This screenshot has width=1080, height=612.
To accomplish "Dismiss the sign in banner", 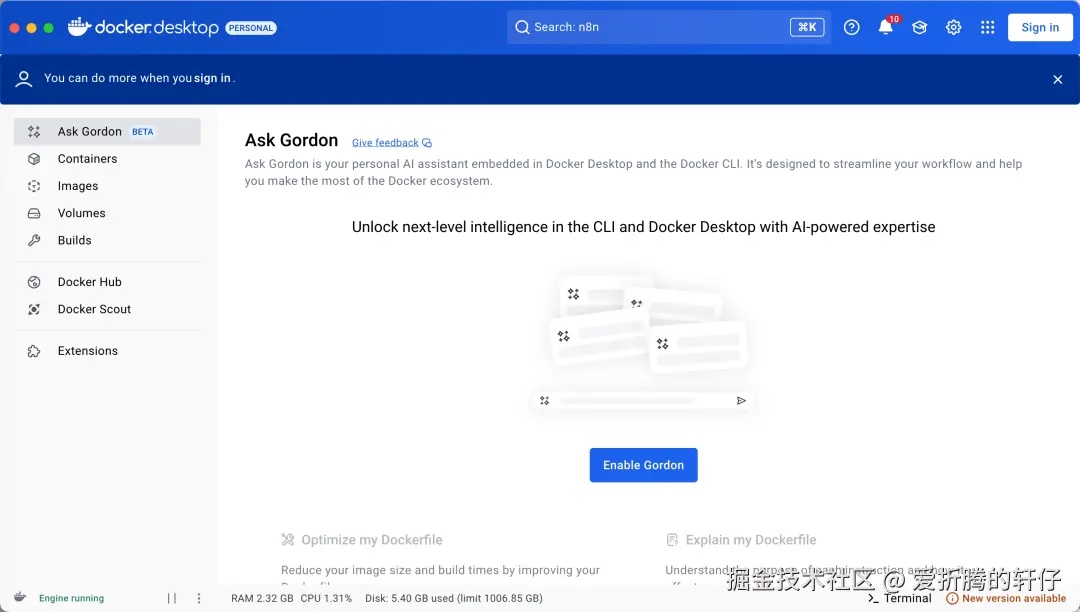I will tap(1057, 79).
